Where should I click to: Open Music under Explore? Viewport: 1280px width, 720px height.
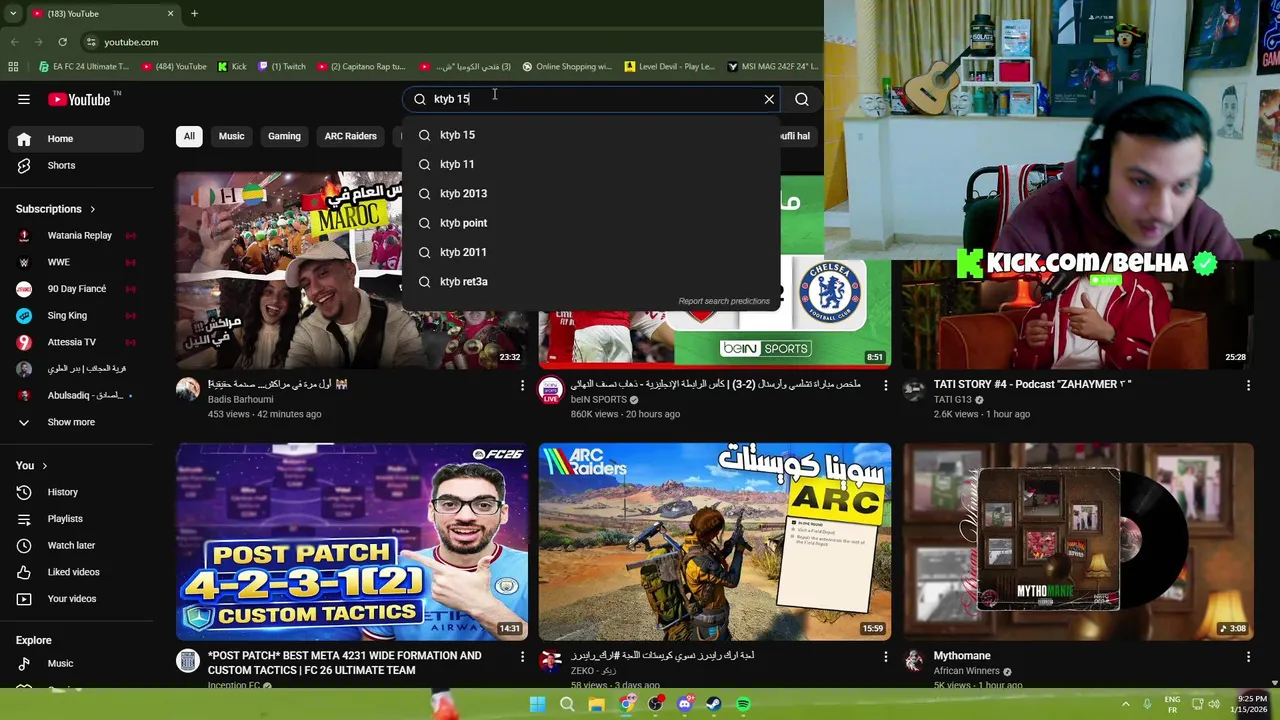click(x=76, y=663)
